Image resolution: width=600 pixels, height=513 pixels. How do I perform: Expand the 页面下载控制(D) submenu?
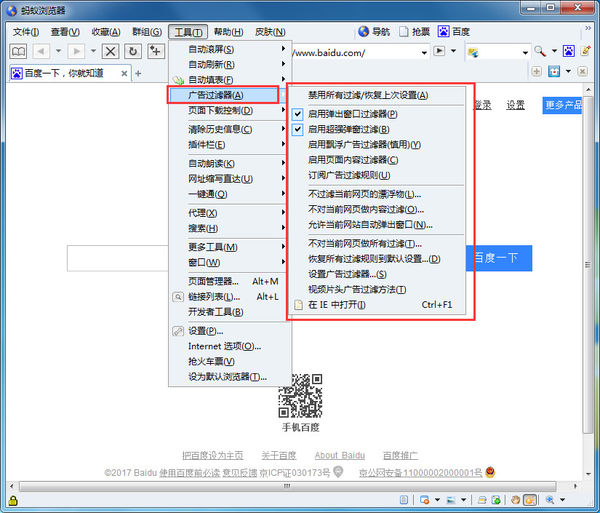pyautogui.click(x=230, y=111)
